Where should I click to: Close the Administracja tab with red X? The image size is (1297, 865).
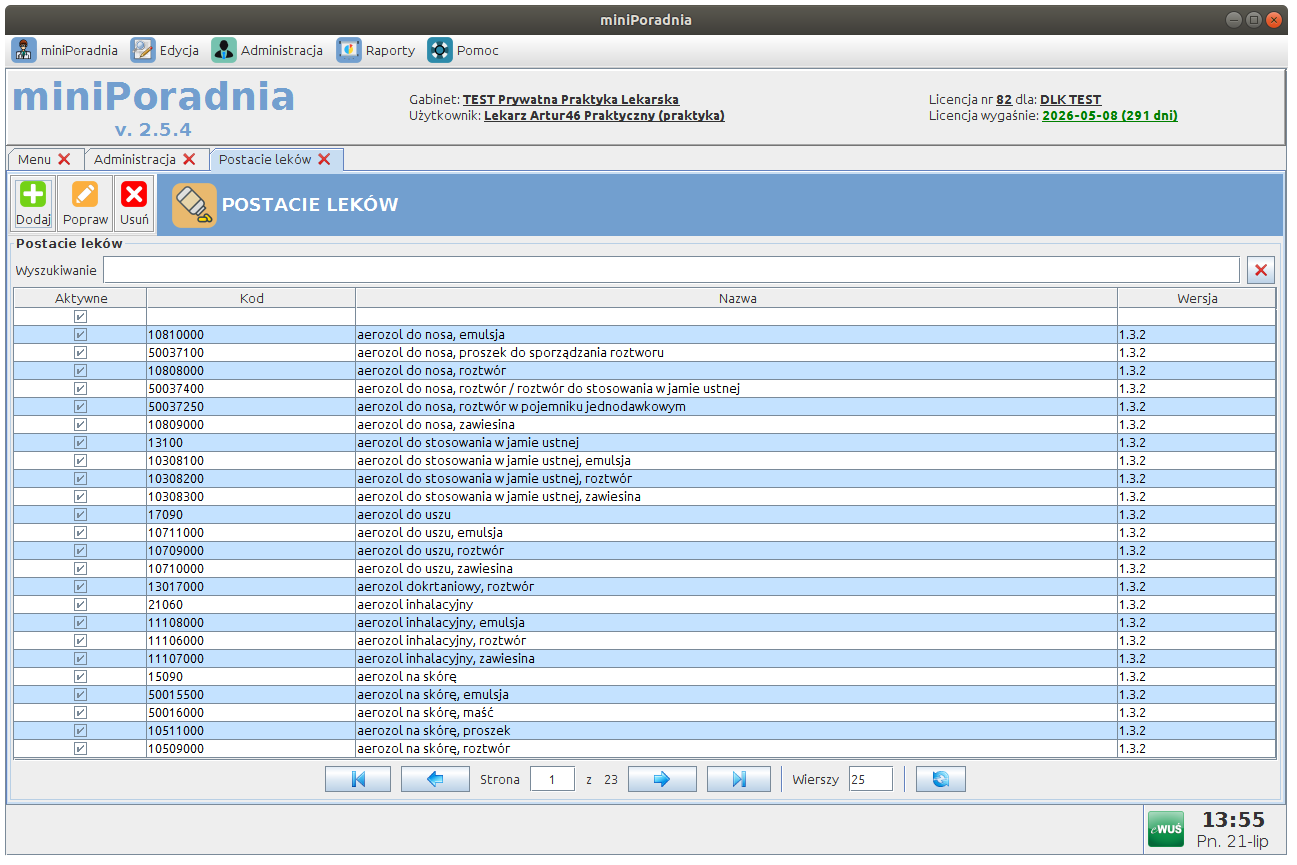pos(189,159)
